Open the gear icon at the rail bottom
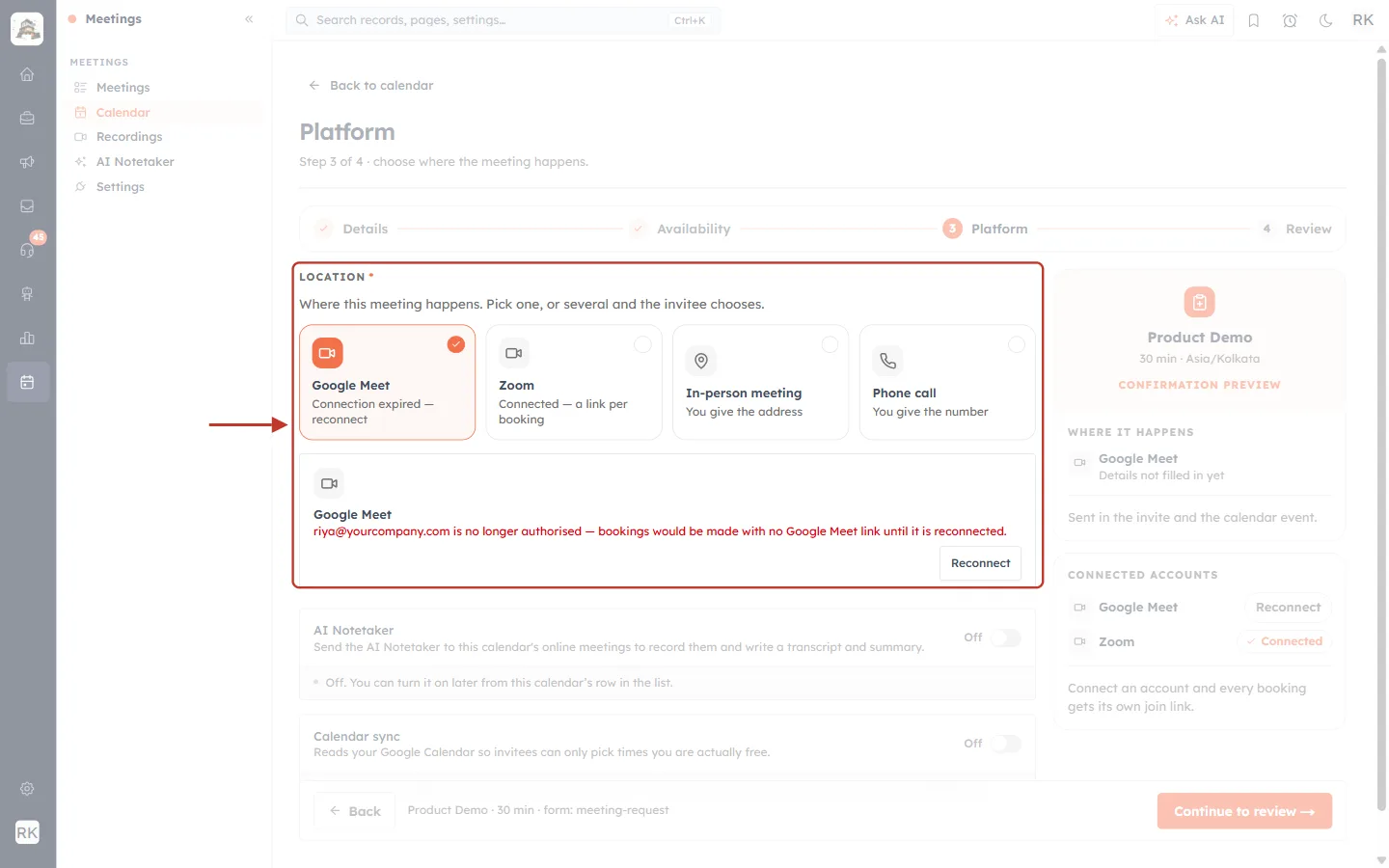1389x868 pixels. coord(27,789)
